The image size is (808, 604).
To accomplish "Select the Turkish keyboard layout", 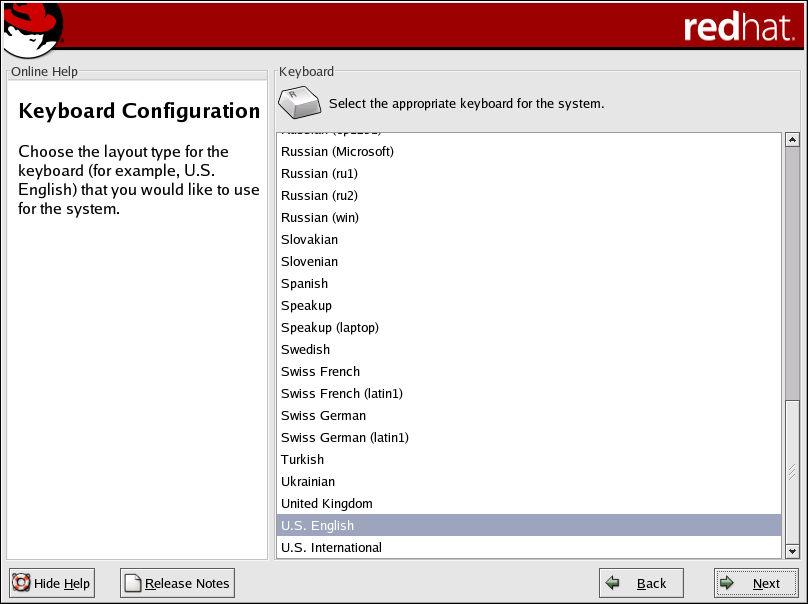I will tap(302, 459).
